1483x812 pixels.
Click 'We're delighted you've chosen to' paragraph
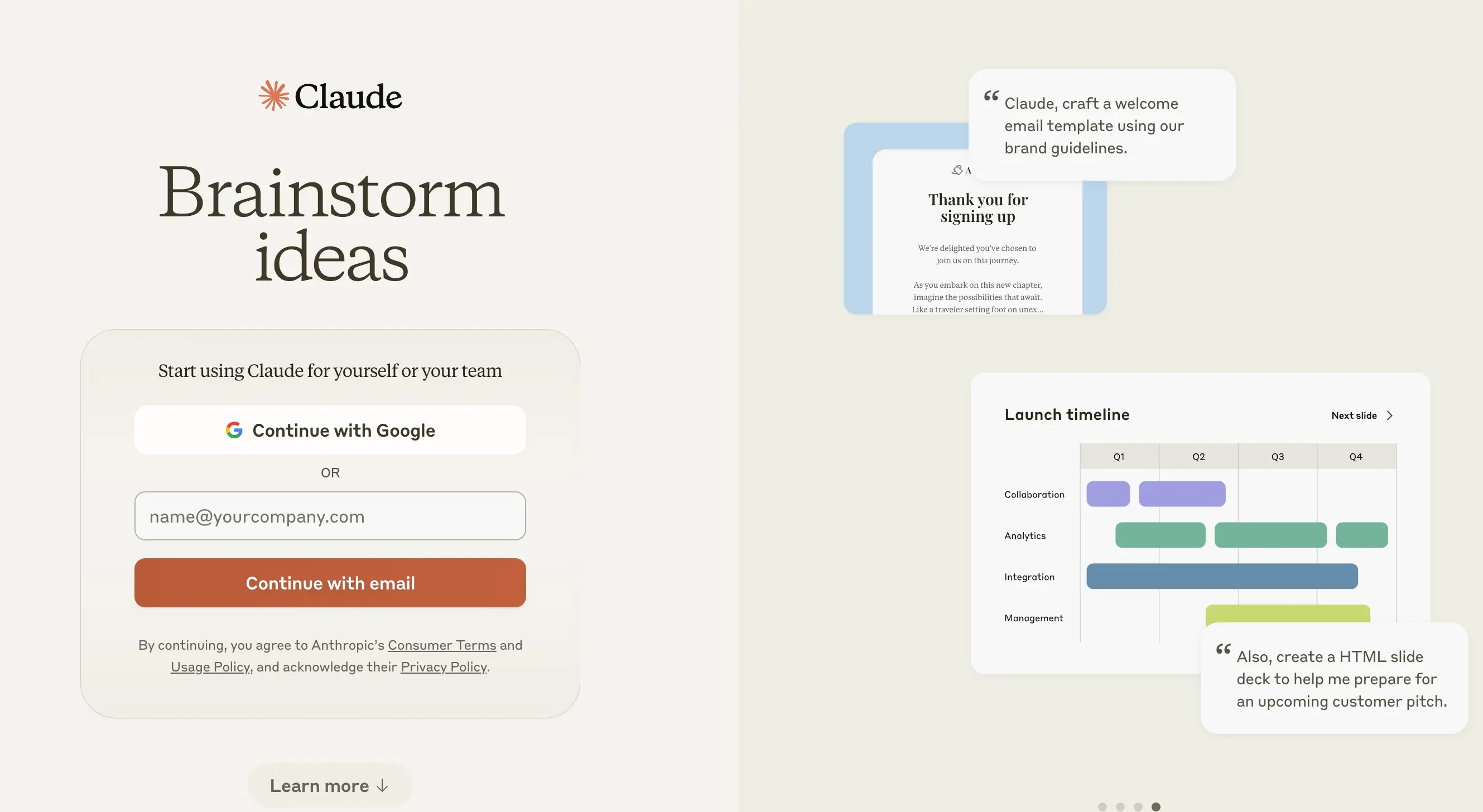977,254
